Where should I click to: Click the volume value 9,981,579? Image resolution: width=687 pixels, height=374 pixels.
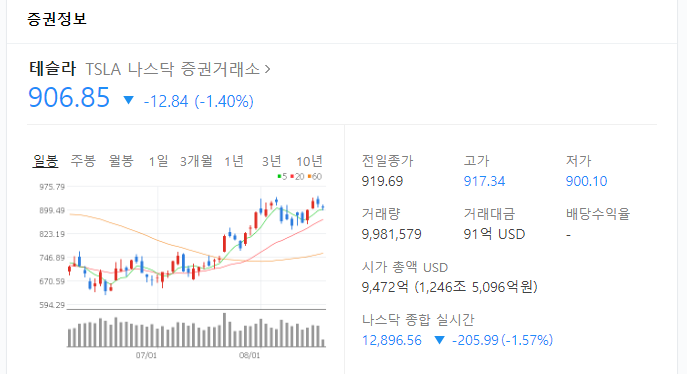(391, 234)
